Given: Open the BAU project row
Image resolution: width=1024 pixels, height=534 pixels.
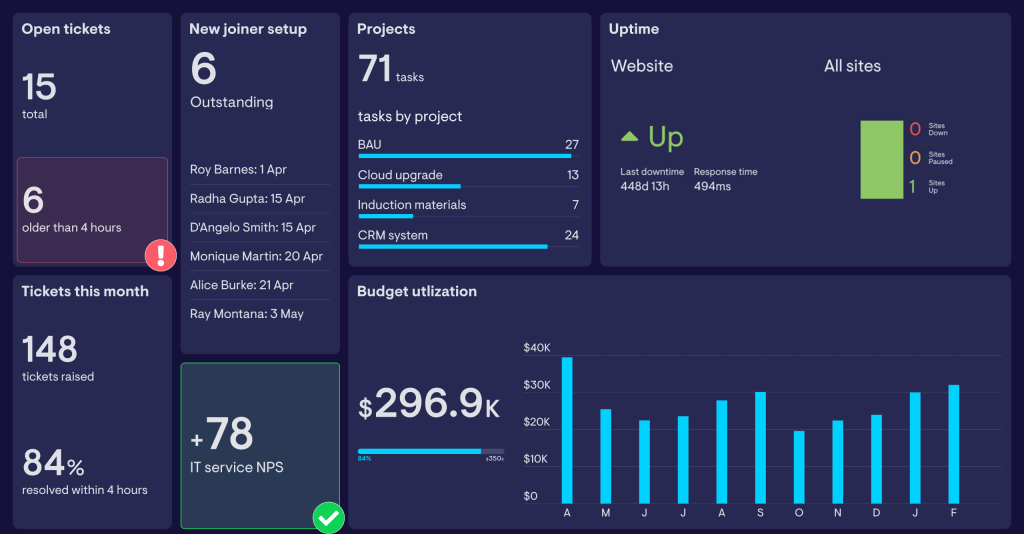Looking at the screenshot, I should tap(468, 146).
